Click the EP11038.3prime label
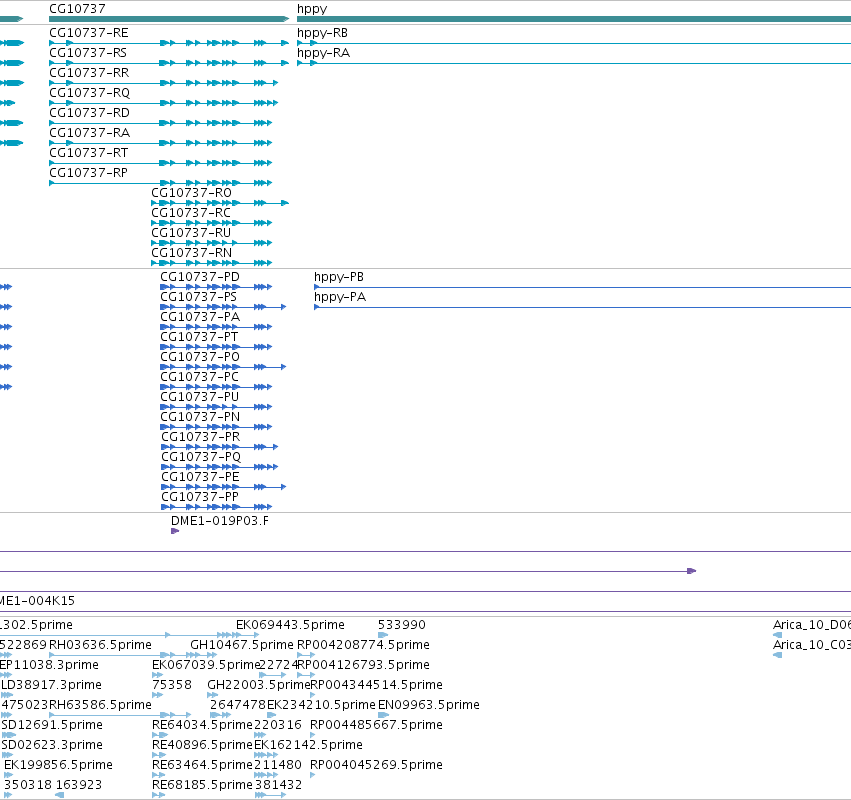This screenshot has height=800, width=851. tap(49, 665)
